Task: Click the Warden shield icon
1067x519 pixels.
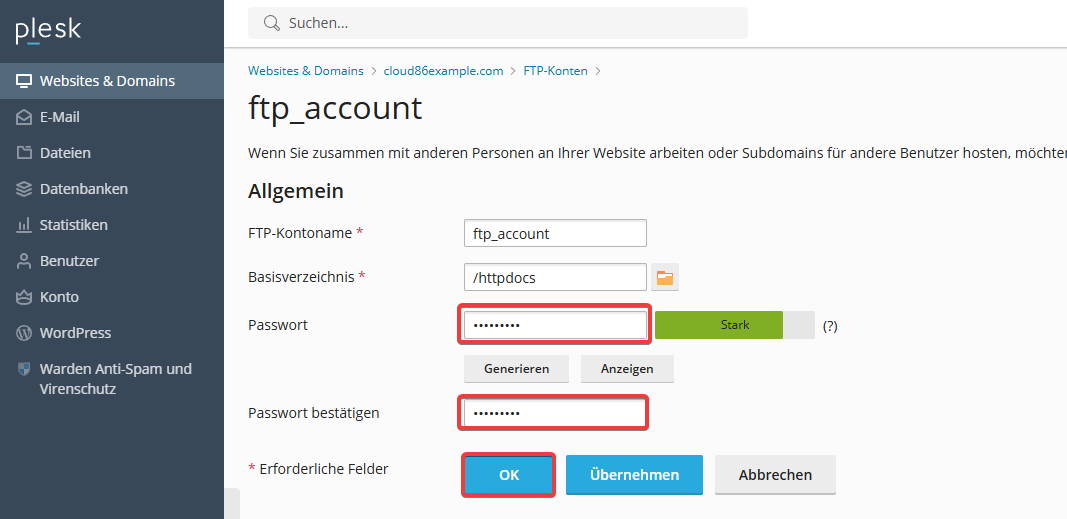Action: point(24,369)
